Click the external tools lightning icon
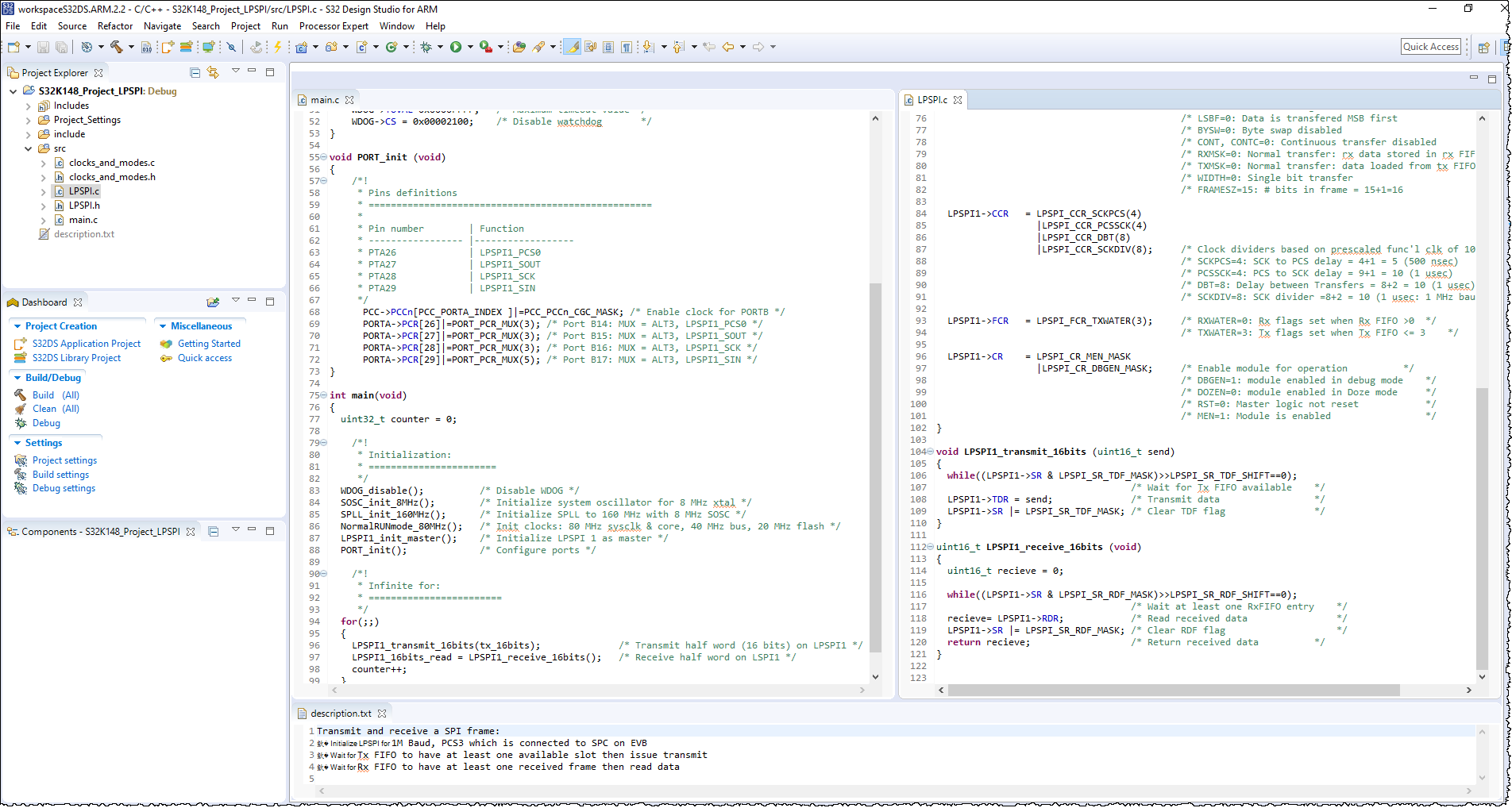 (278, 46)
